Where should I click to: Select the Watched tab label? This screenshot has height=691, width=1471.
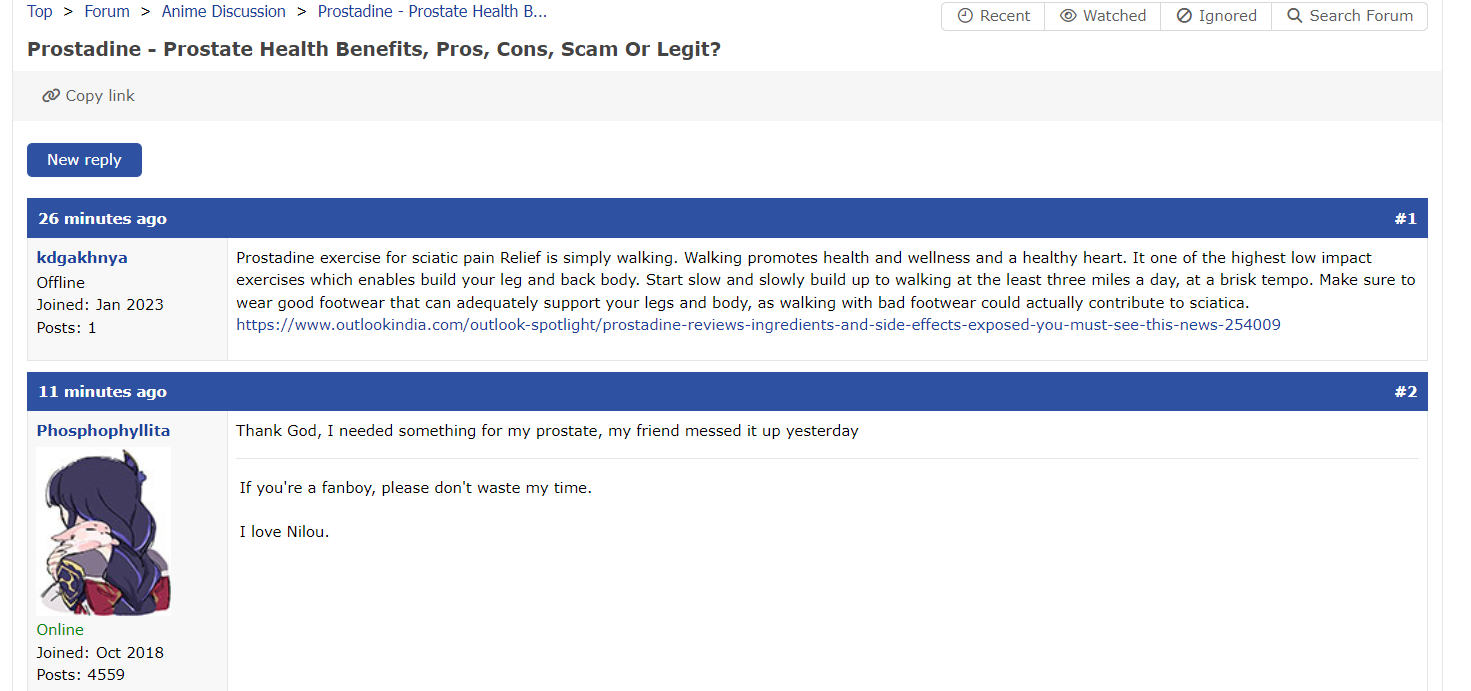coord(1114,16)
